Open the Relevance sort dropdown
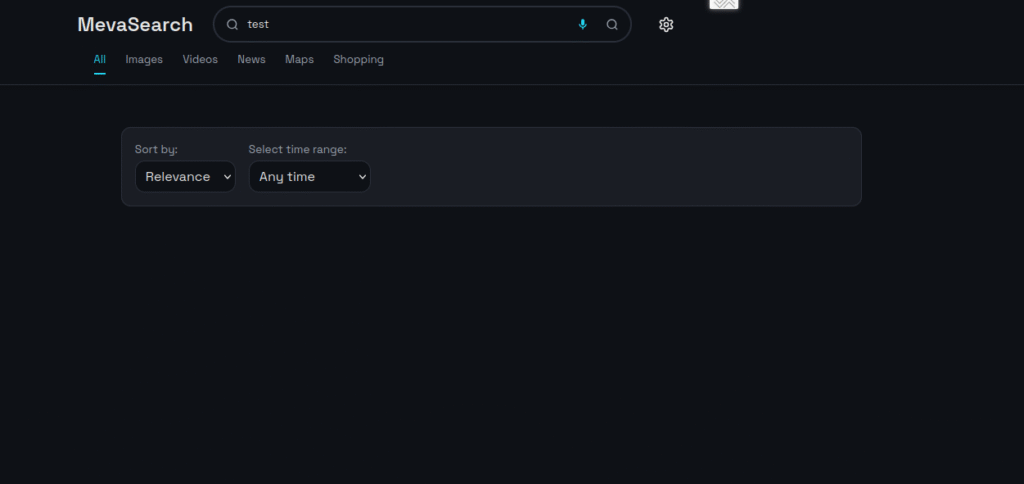Screen dimensions: 1024x484 pyautogui.click(x=178, y=177)
